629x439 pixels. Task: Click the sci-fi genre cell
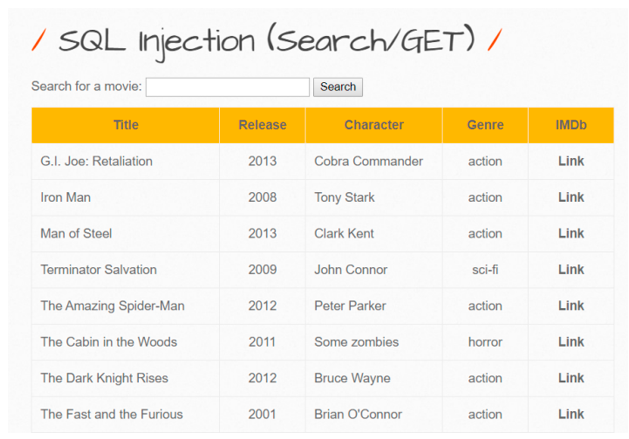(485, 269)
